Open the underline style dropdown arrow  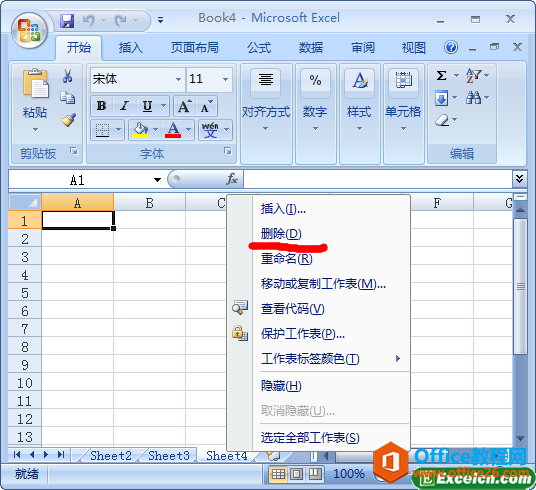[x=163, y=106]
